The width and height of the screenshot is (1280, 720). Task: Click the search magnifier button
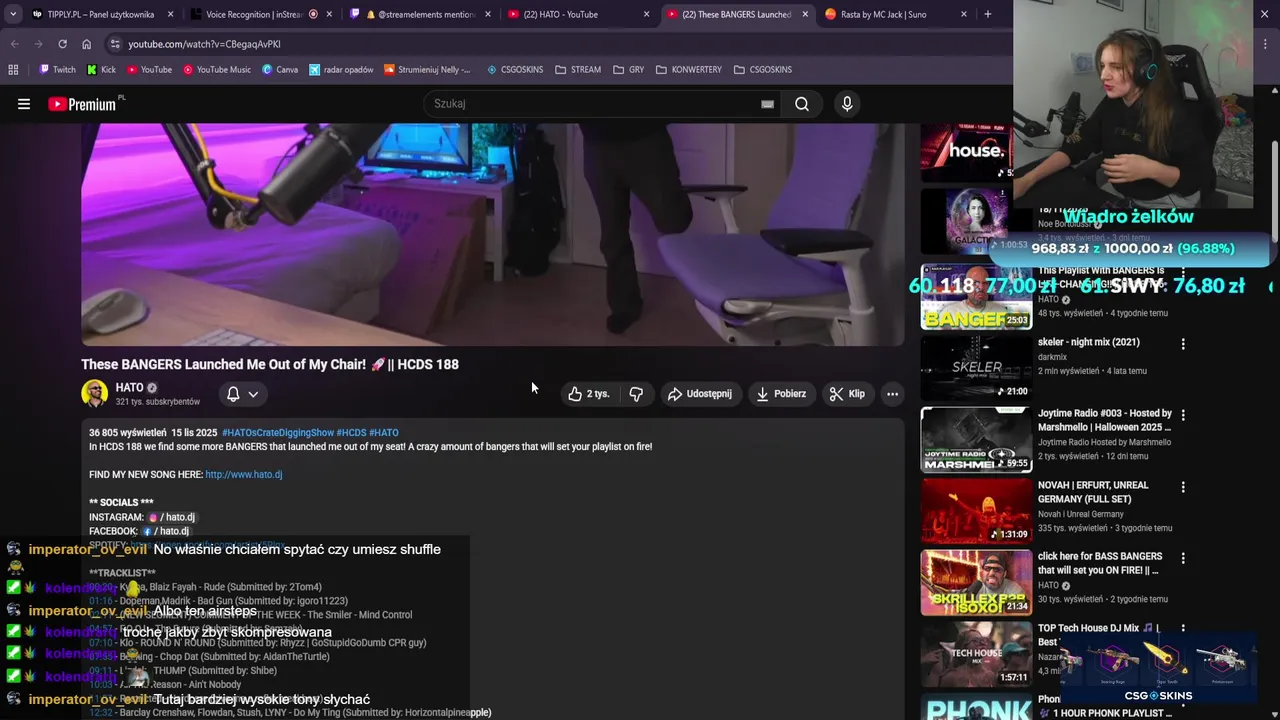(802, 104)
